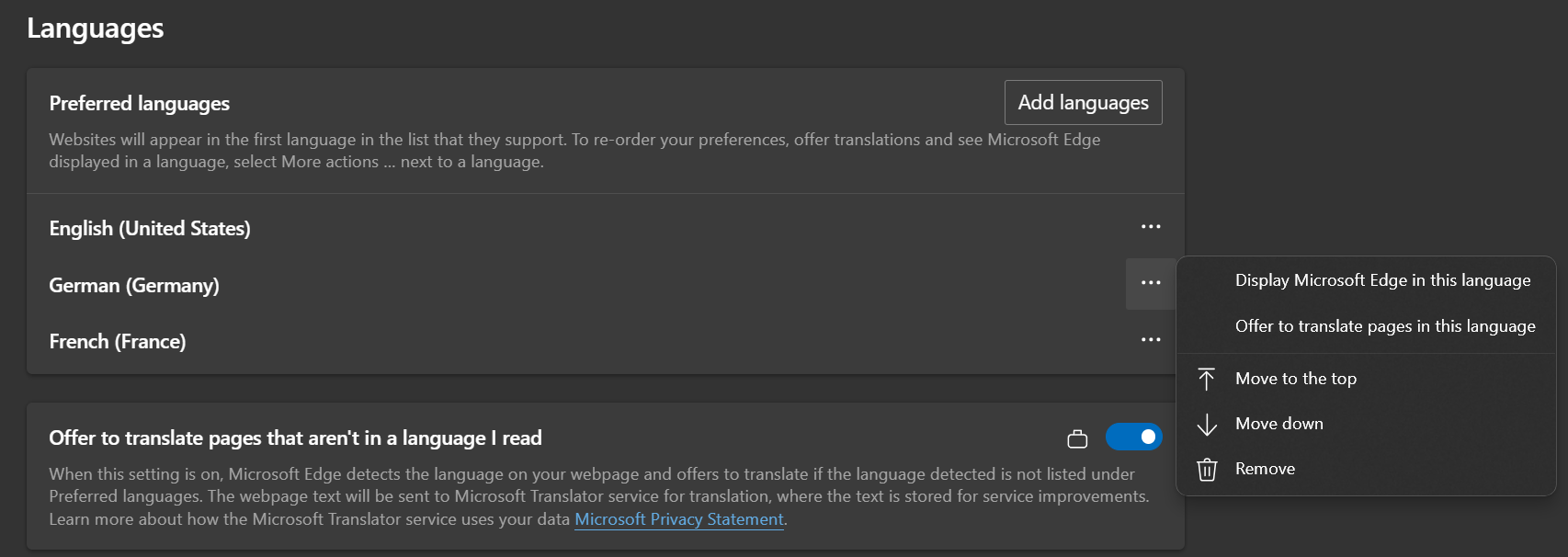The image size is (1568, 557).
Task: Click the Languages page heading
Action: coord(96,28)
